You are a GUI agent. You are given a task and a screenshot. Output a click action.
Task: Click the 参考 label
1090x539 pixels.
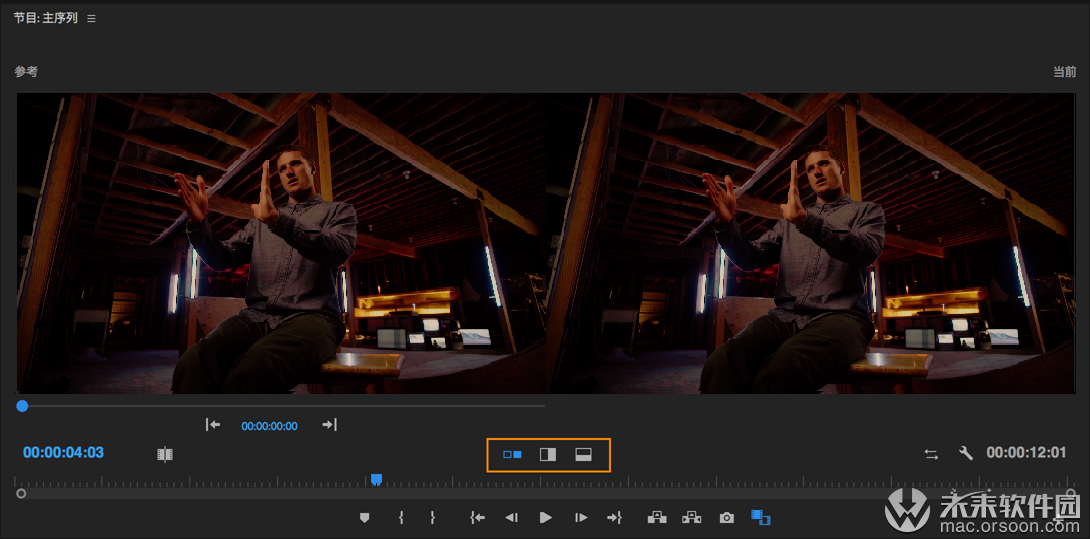26,72
